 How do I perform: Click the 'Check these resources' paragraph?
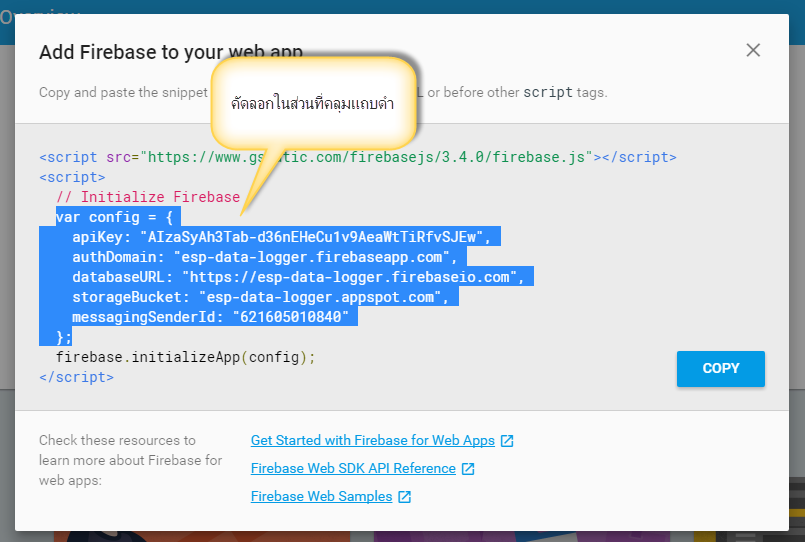click(x=130, y=460)
